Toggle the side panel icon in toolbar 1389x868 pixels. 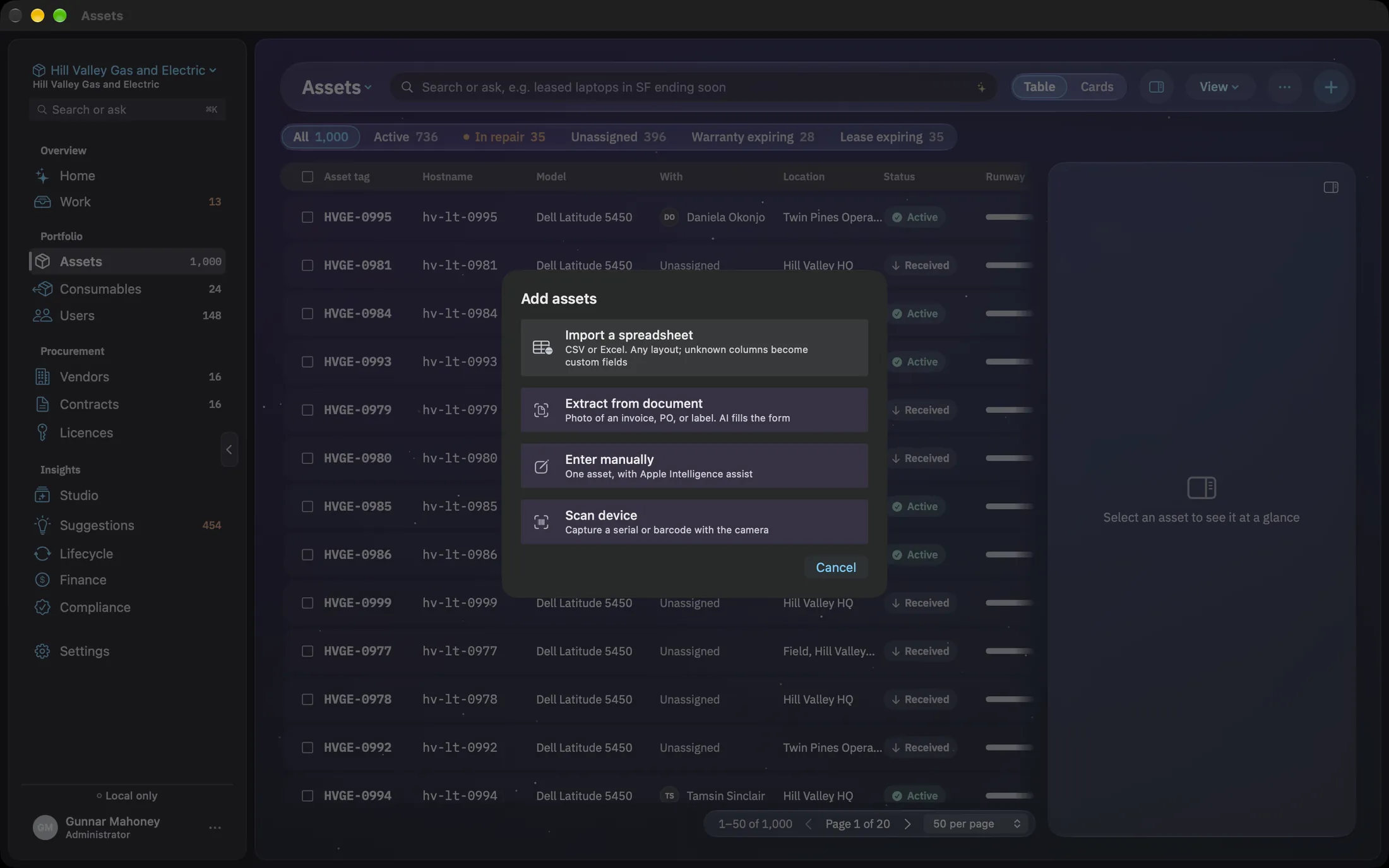click(x=1156, y=87)
